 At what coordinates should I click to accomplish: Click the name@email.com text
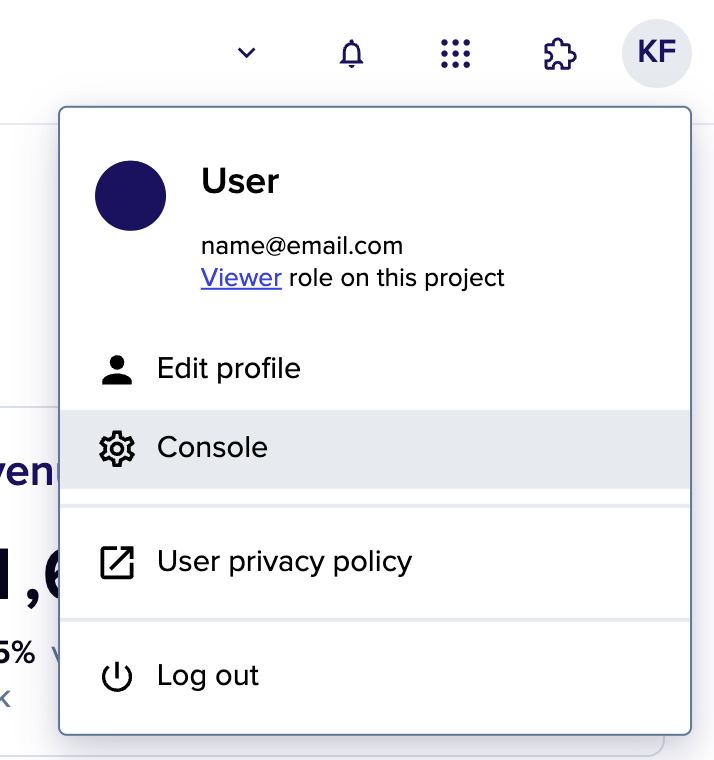tap(302, 246)
